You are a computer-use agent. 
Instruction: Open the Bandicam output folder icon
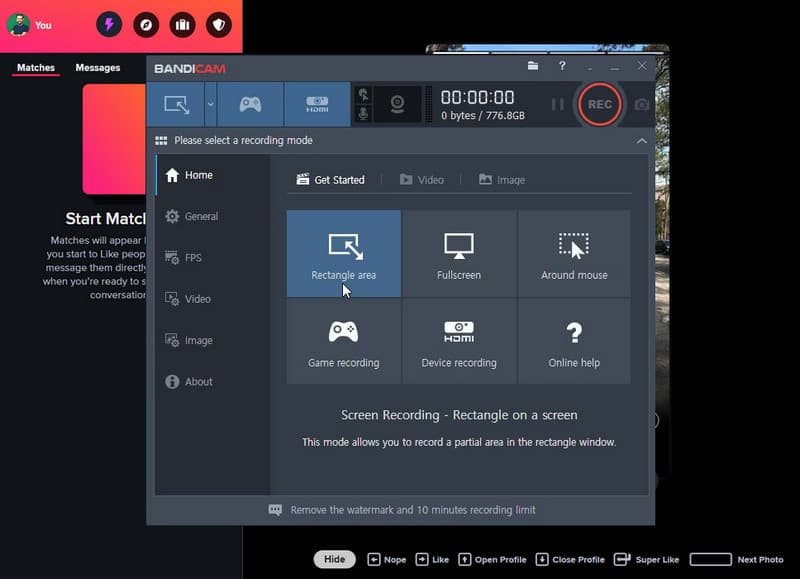click(x=533, y=66)
